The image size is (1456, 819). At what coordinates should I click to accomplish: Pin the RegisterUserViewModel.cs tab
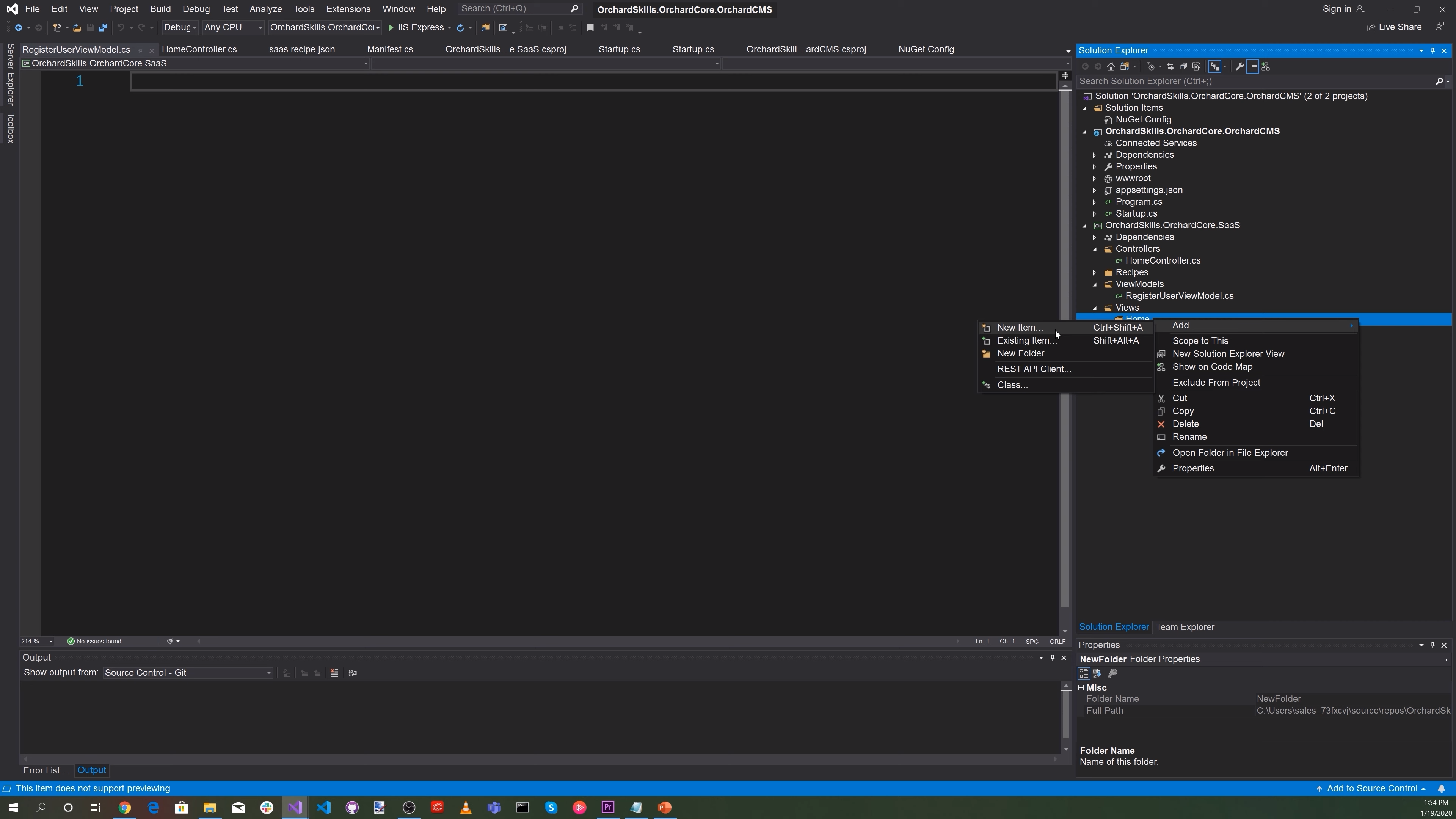[140, 50]
